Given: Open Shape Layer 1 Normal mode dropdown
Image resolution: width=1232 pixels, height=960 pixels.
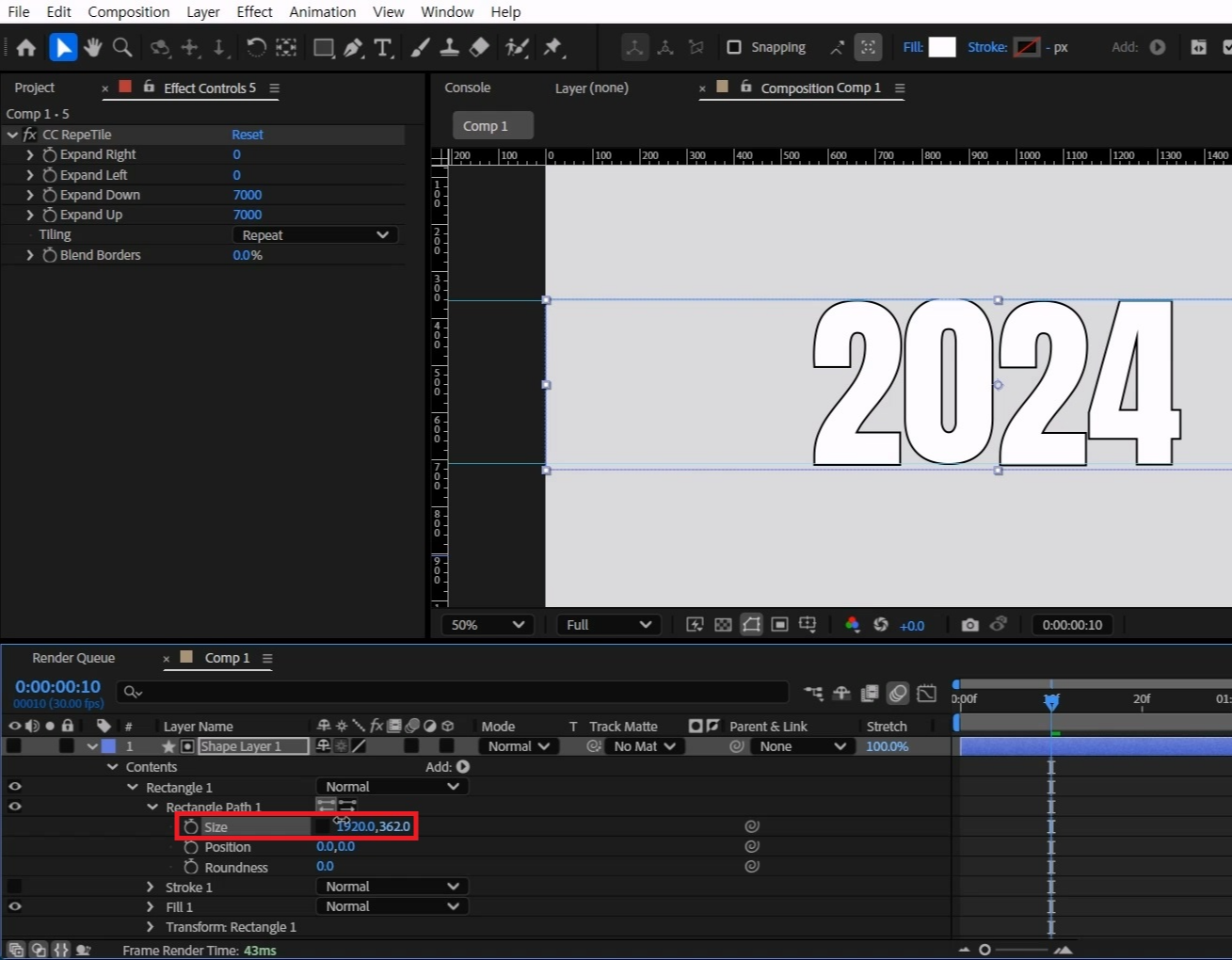Looking at the screenshot, I should tap(519, 746).
